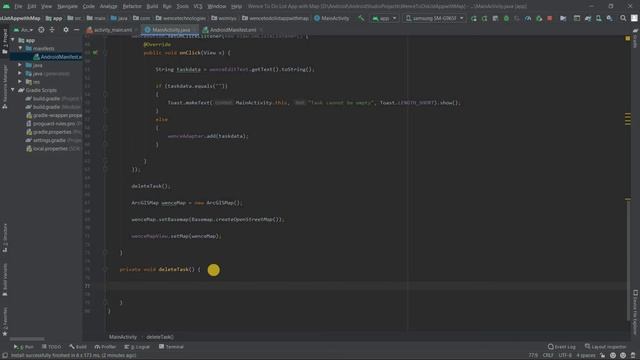Expand the res folder
Viewport: 640px width, 360px height.
20,82
